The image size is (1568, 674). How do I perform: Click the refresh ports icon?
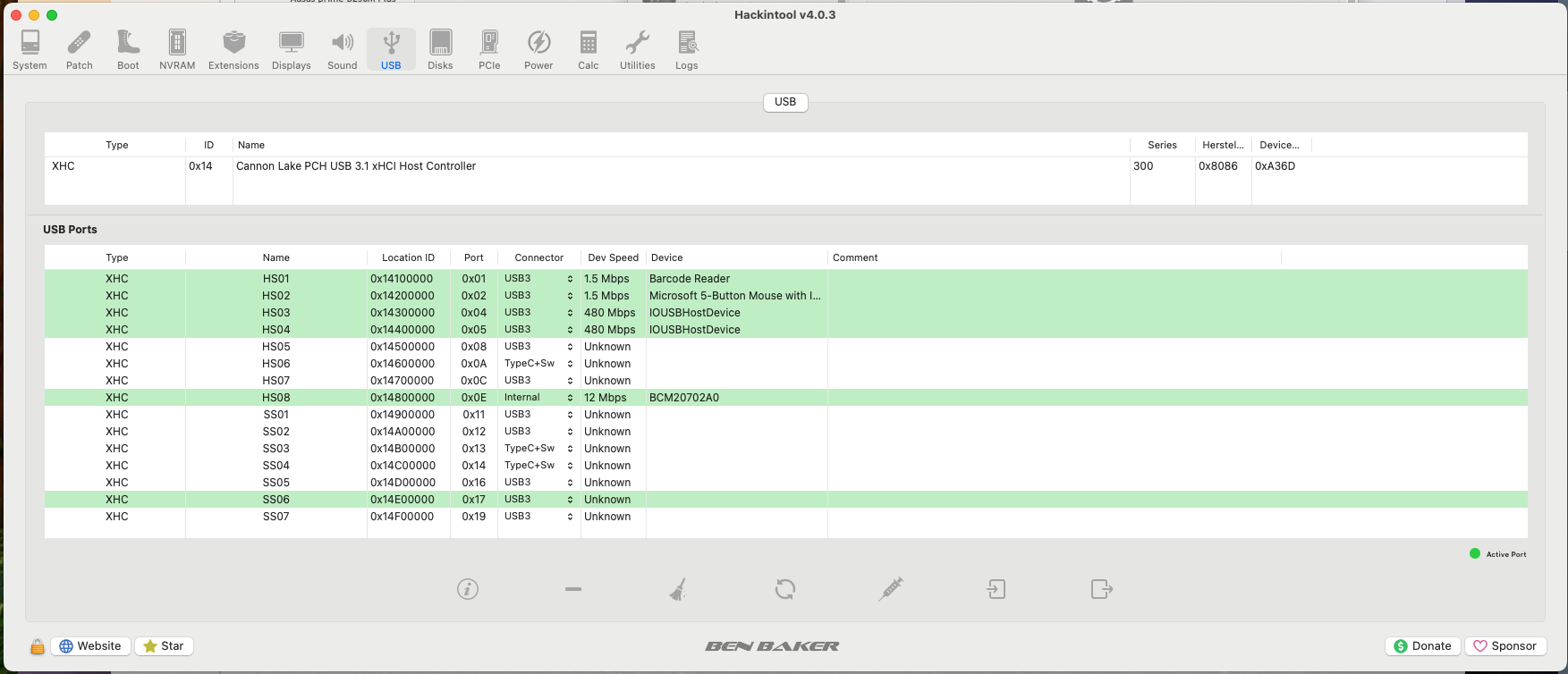pos(785,589)
